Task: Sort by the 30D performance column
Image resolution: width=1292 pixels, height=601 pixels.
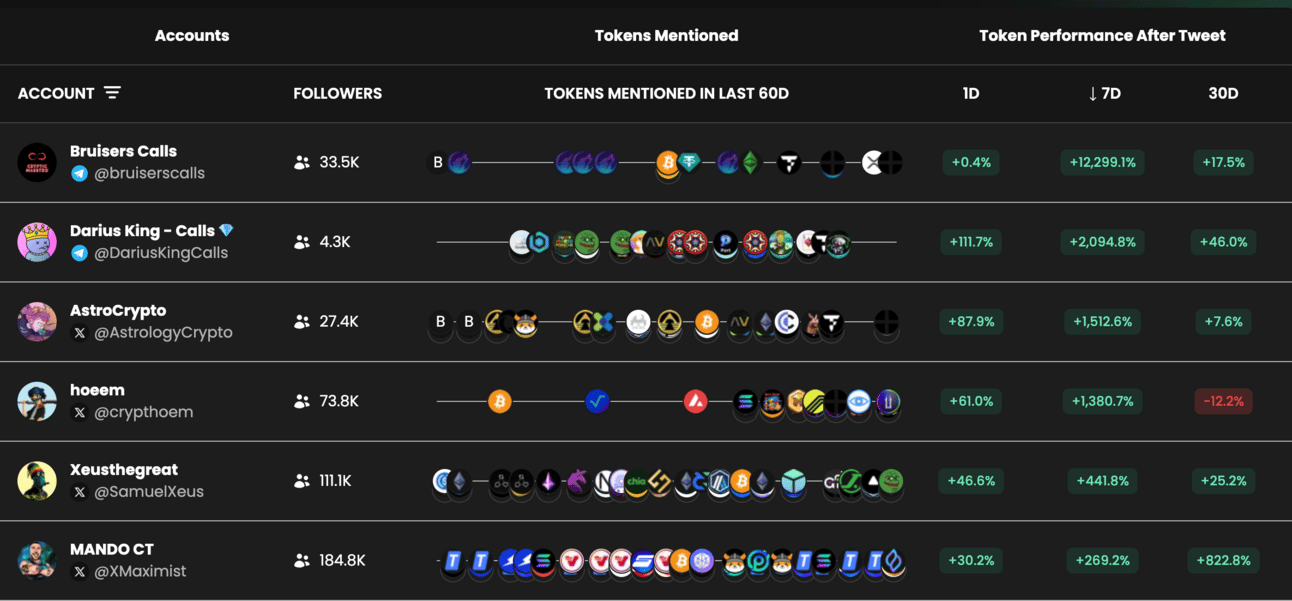Action: tap(1223, 93)
